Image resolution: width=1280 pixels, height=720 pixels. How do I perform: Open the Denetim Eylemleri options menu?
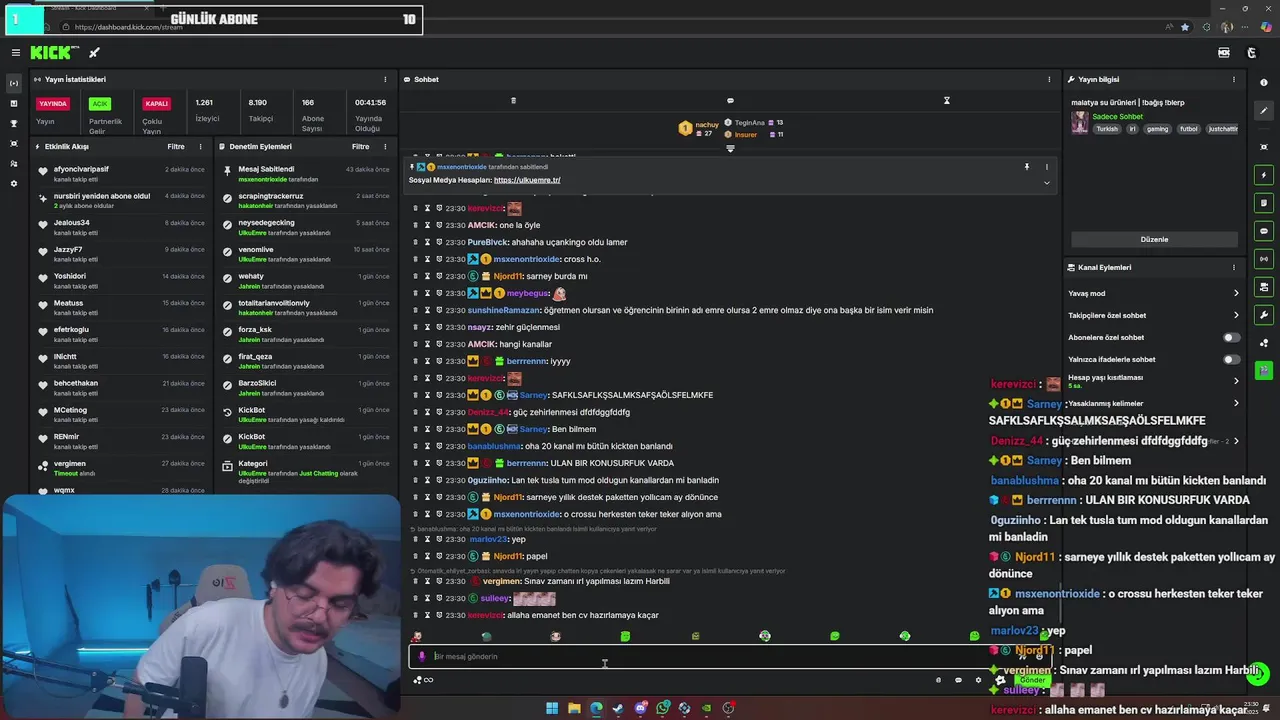click(385, 147)
